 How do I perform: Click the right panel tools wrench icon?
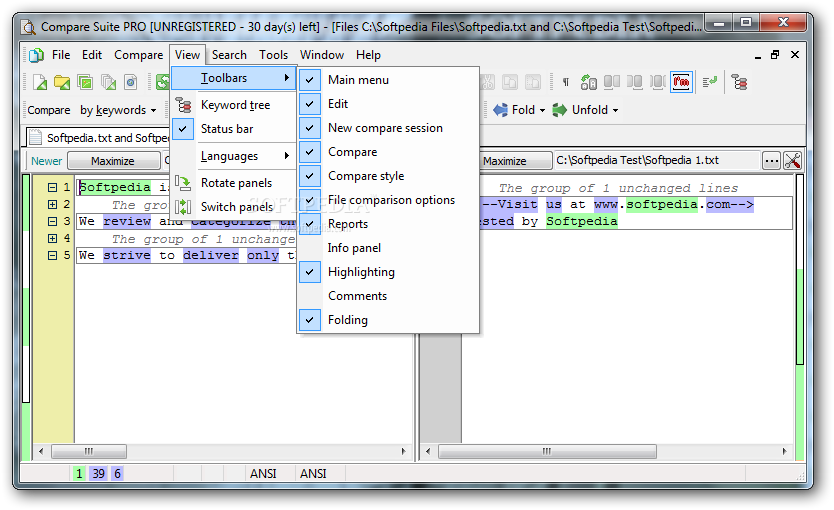coord(792,161)
